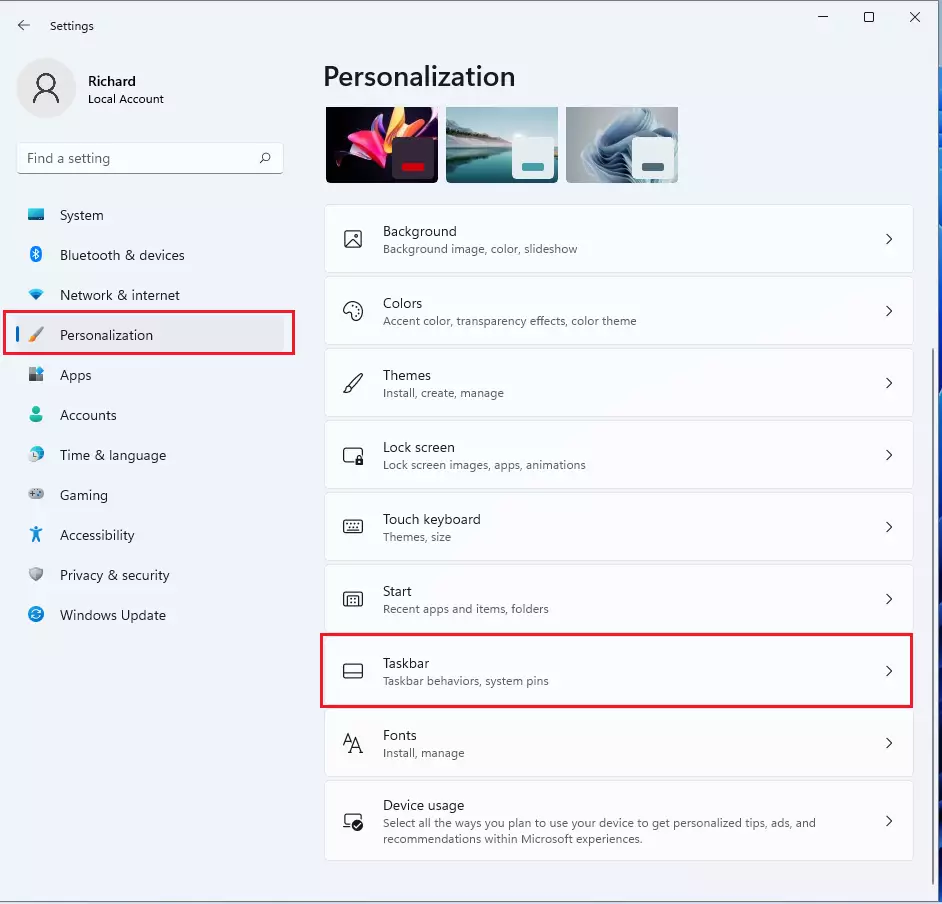The width and height of the screenshot is (942, 904).
Task: Click the Lock screen icon
Action: click(x=353, y=455)
